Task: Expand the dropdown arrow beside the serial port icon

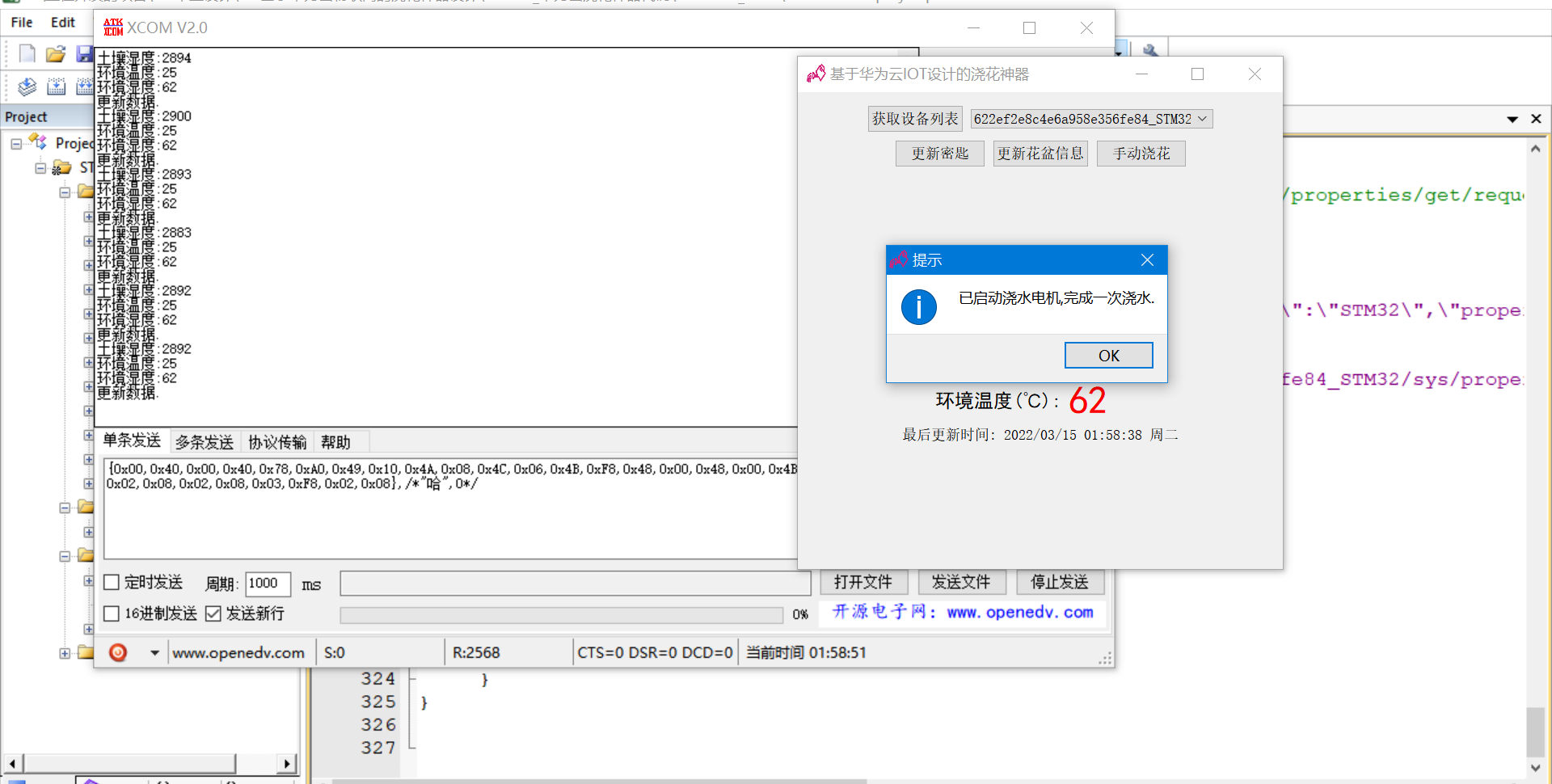Action: pos(153,652)
